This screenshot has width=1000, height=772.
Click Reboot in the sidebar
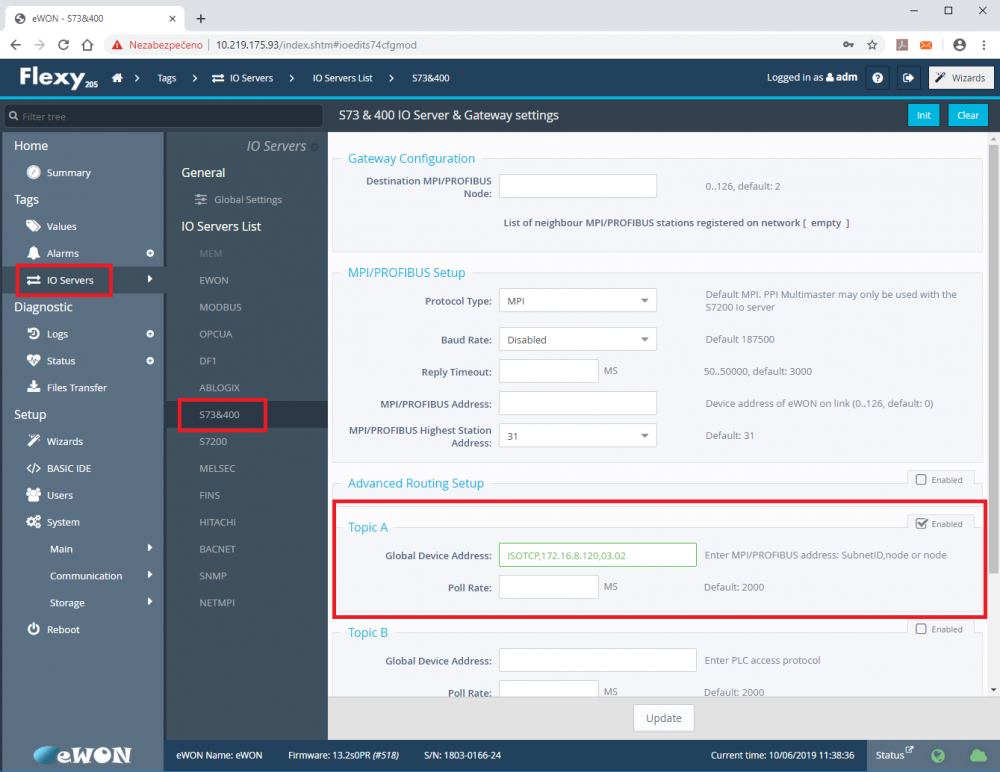coord(63,629)
